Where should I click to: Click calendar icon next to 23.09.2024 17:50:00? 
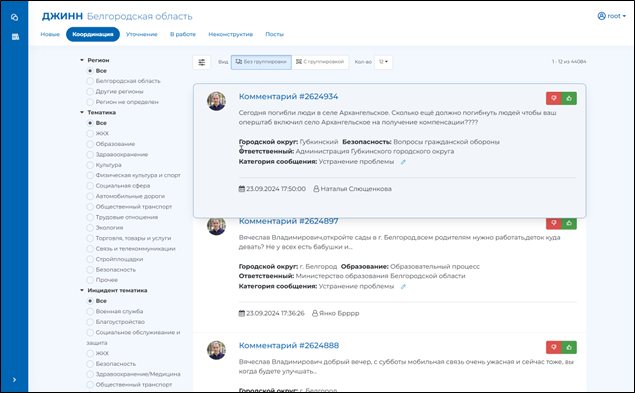click(242, 189)
